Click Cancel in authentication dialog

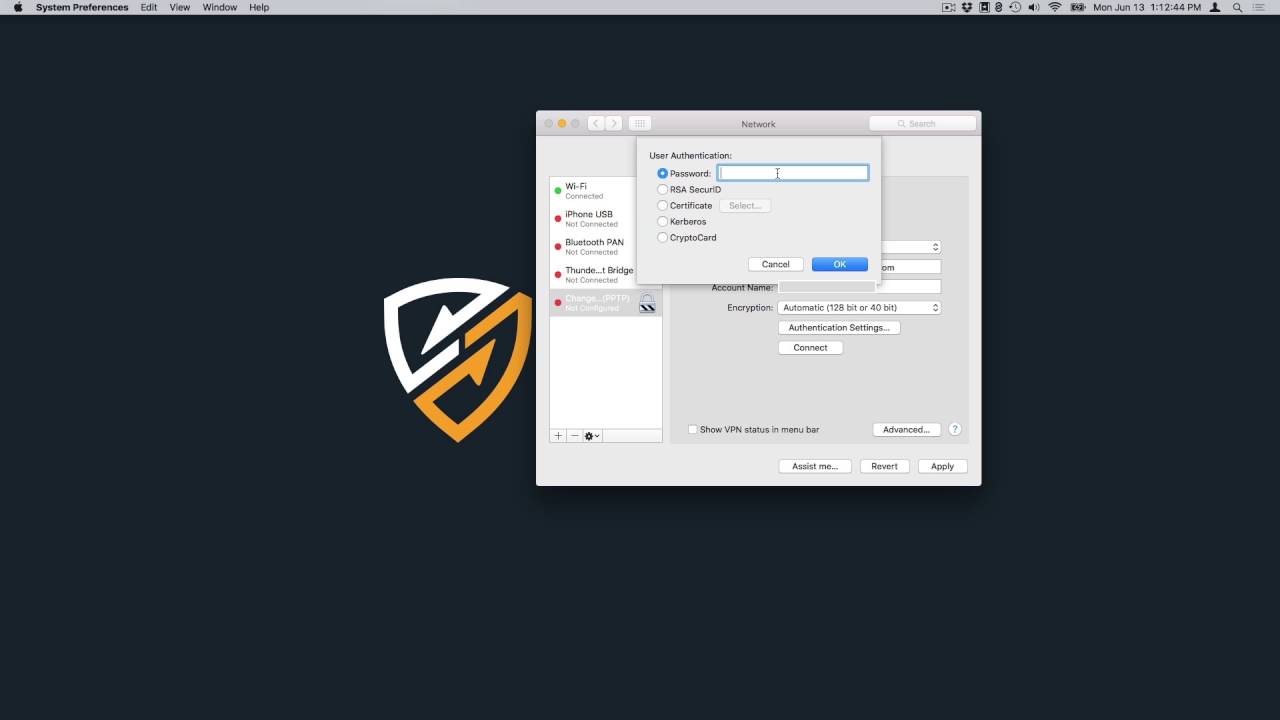click(776, 264)
